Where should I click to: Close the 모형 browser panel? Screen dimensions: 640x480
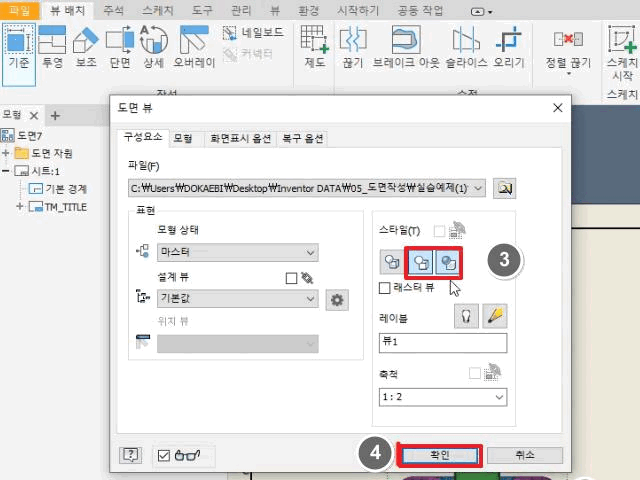pos(34,116)
